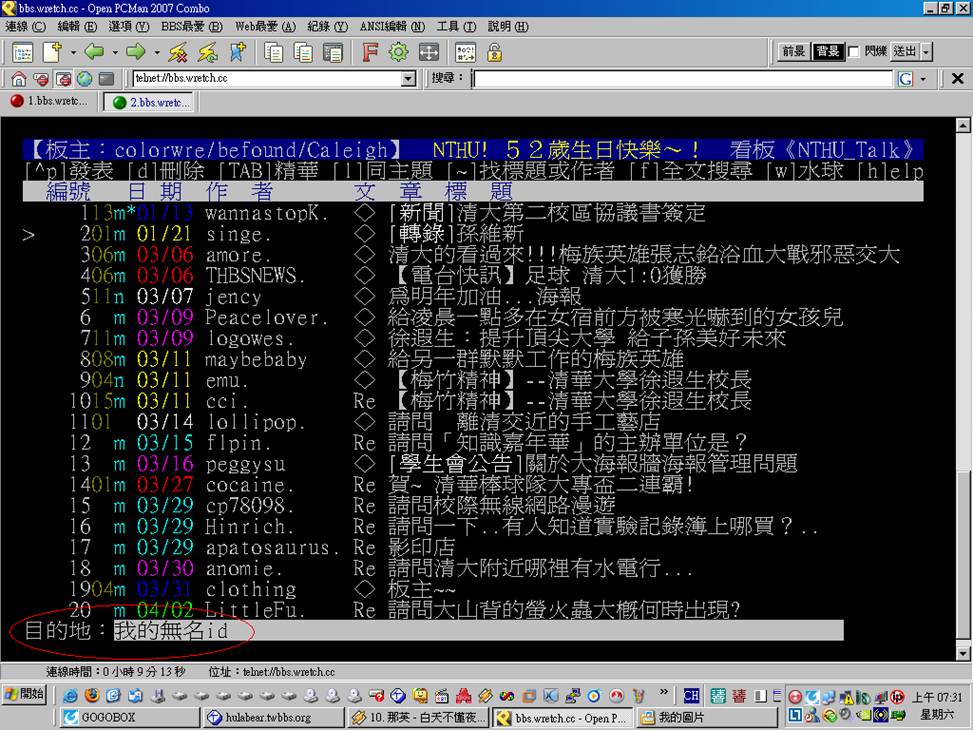Click the green back arrow icon
Image resolution: width=973 pixels, height=730 pixels.
point(94,52)
